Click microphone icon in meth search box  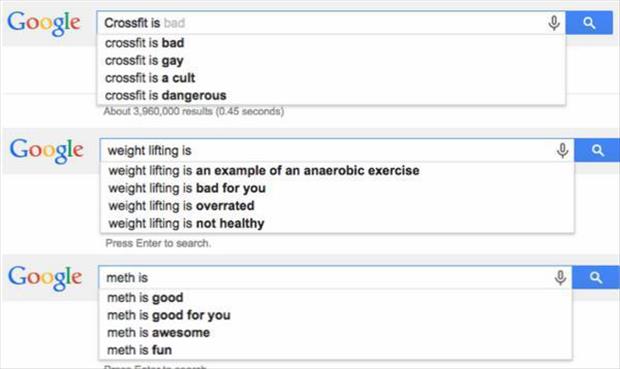coord(560,278)
